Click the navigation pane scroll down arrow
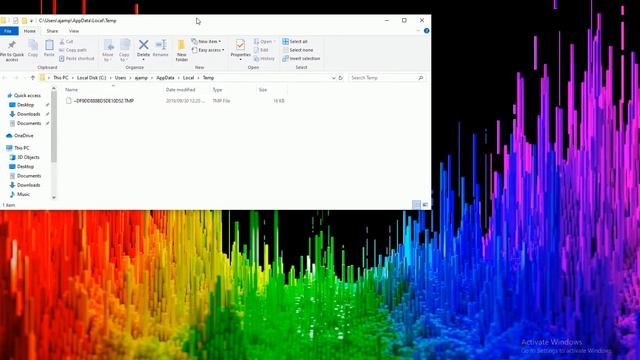The height and width of the screenshot is (360, 640). pyautogui.click(x=53, y=197)
